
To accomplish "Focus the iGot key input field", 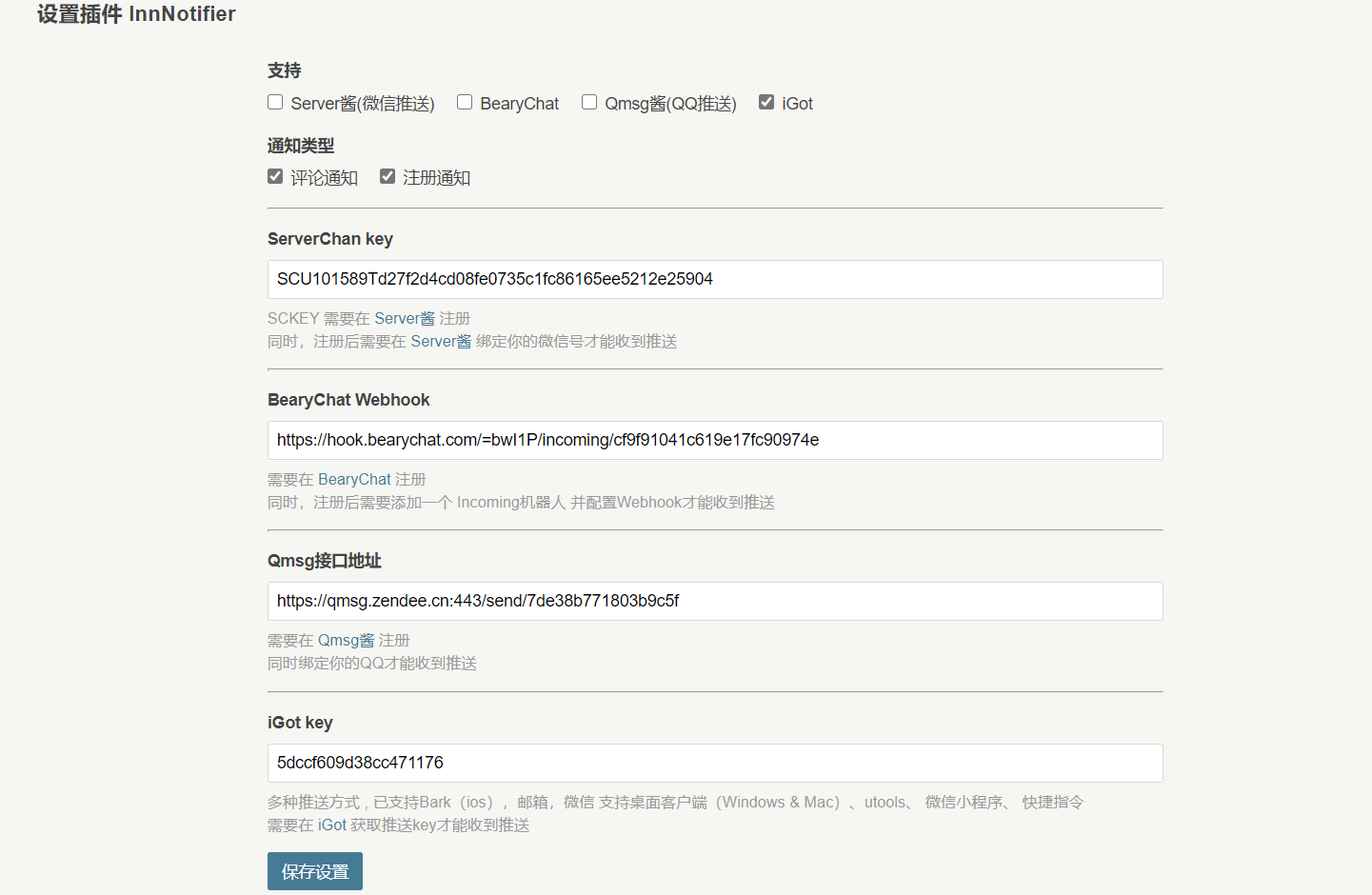I will tap(714, 763).
